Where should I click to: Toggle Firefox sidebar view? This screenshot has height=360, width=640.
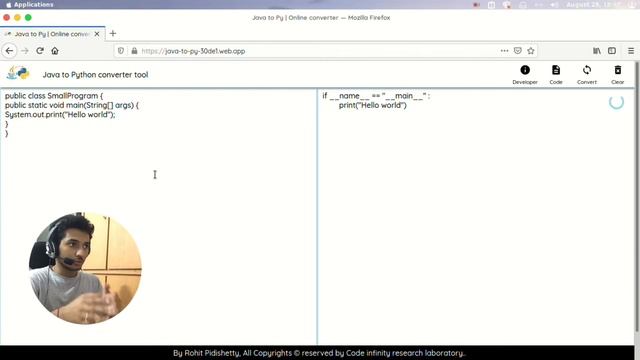(x=612, y=51)
